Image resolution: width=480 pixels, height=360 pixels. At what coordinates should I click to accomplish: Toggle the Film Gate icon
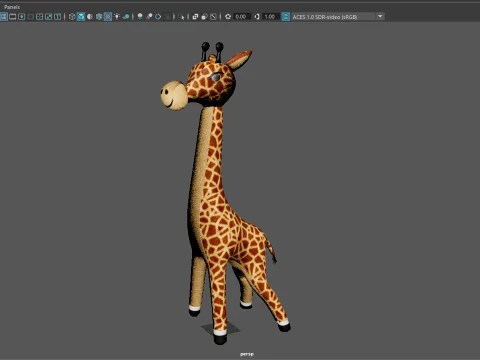pos(13,16)
